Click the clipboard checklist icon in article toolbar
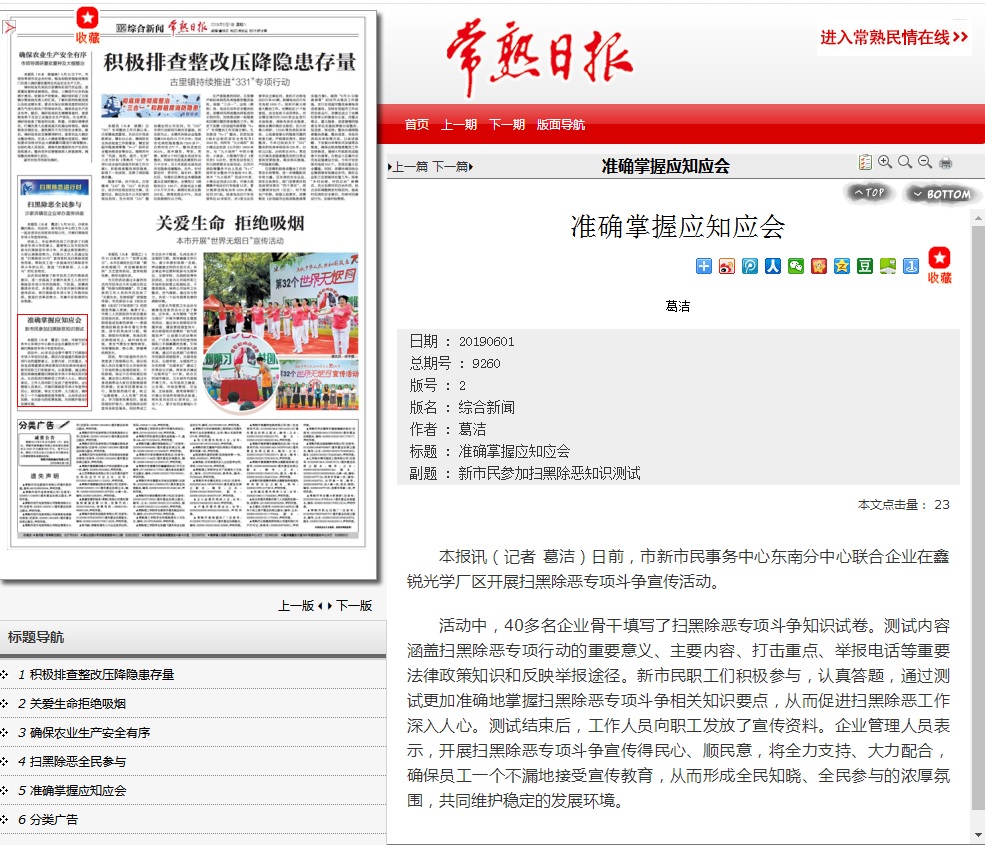 [865, 163]
